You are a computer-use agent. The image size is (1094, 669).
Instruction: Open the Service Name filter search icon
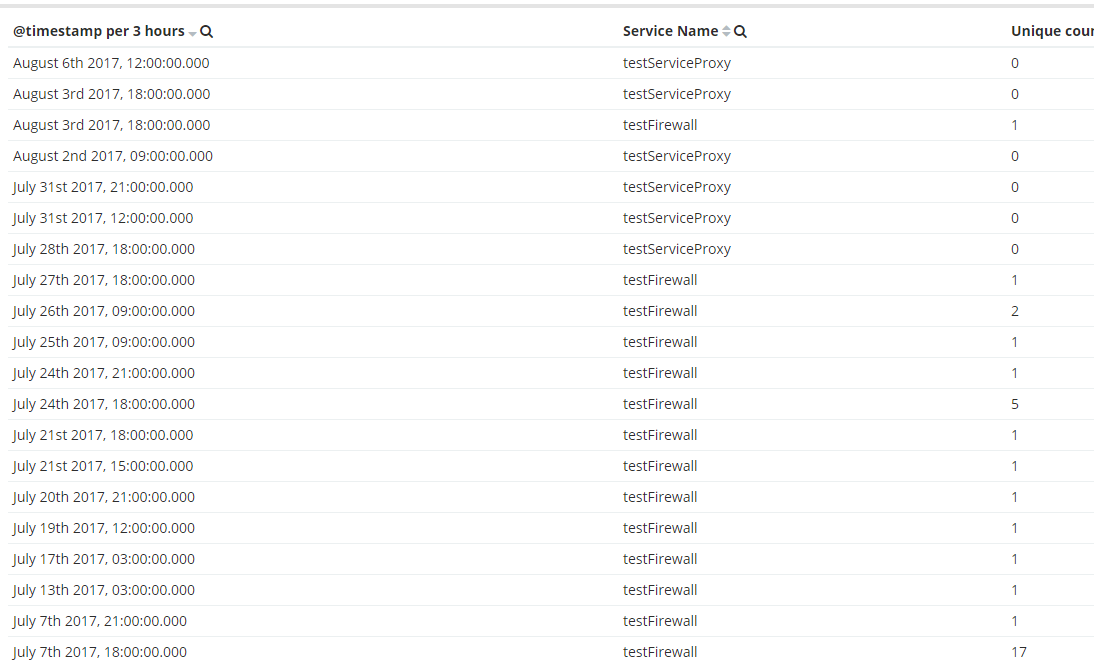(740, 31)
